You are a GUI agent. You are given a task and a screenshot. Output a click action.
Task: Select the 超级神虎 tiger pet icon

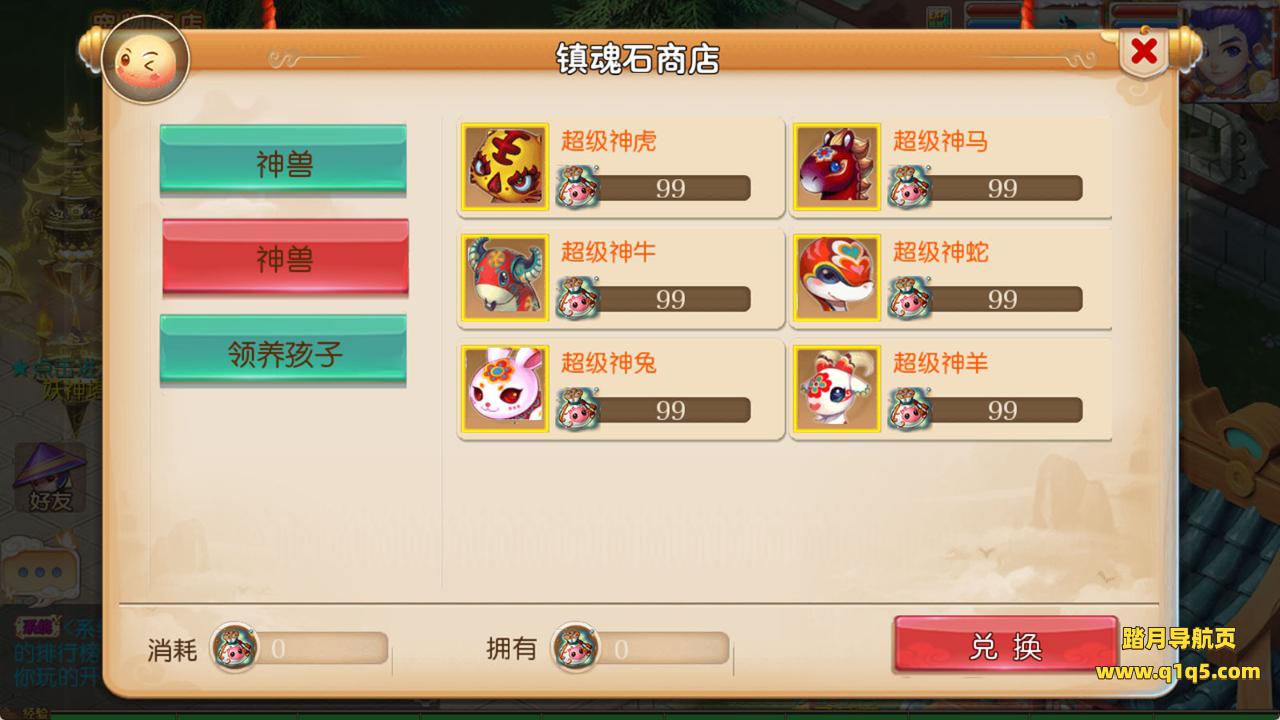click(505, 166)
